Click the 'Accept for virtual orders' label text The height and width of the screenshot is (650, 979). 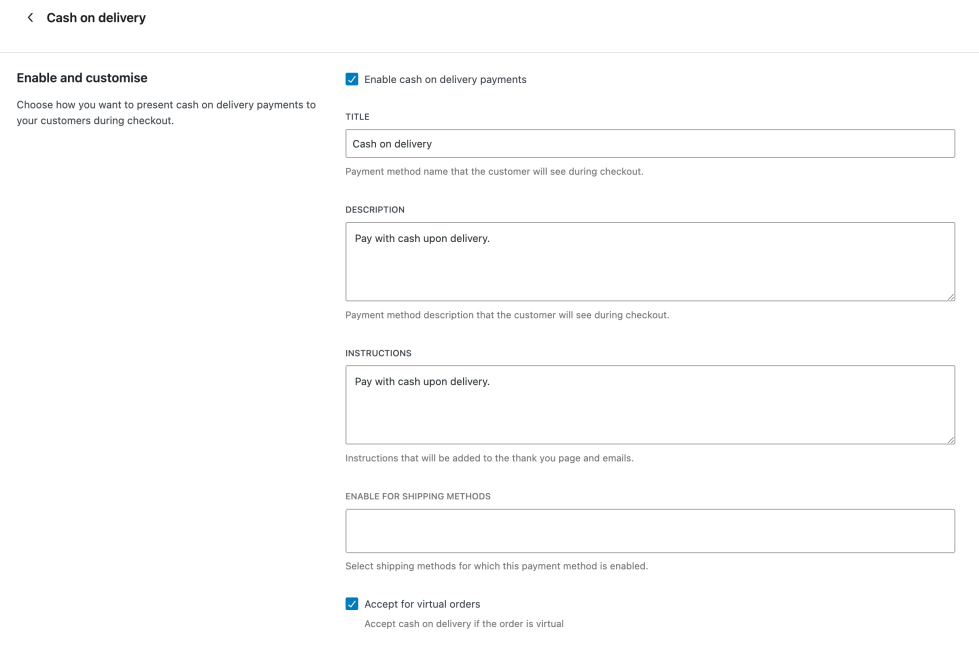pos(422,604)
